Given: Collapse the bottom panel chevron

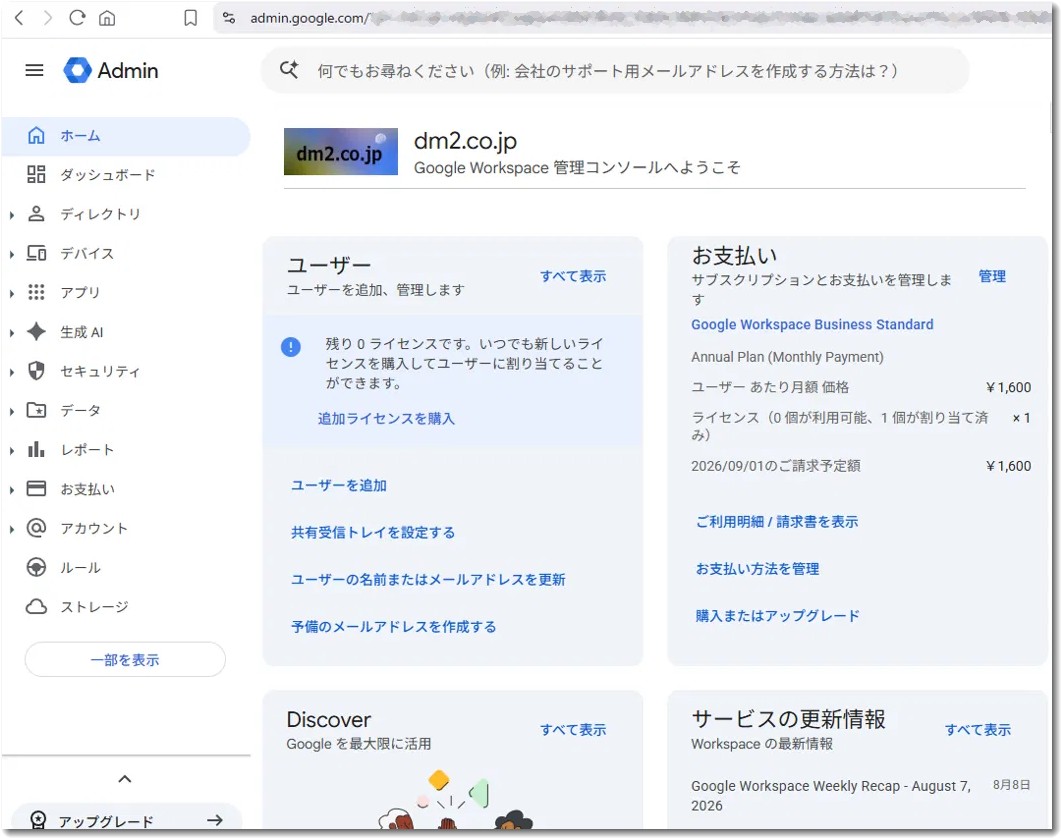Looking at the screenshot, I should (x=125, y=779).
